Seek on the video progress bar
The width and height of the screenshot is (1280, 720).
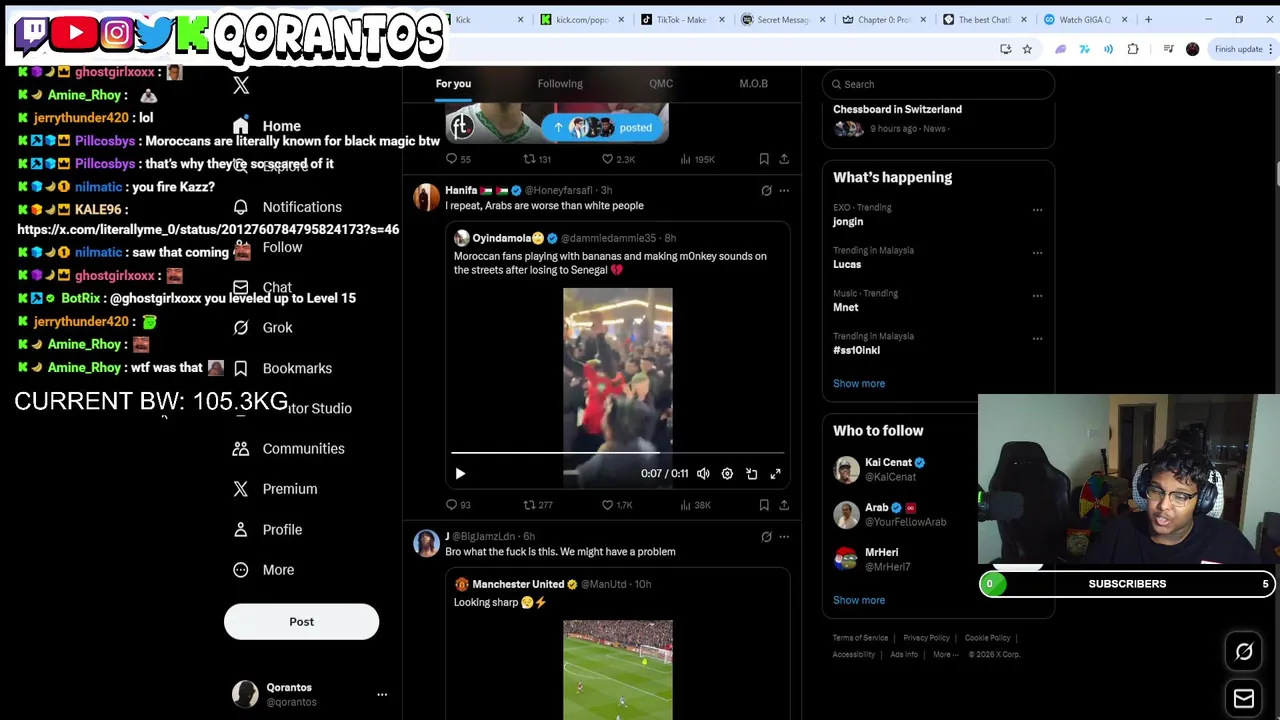coord(617,453)
